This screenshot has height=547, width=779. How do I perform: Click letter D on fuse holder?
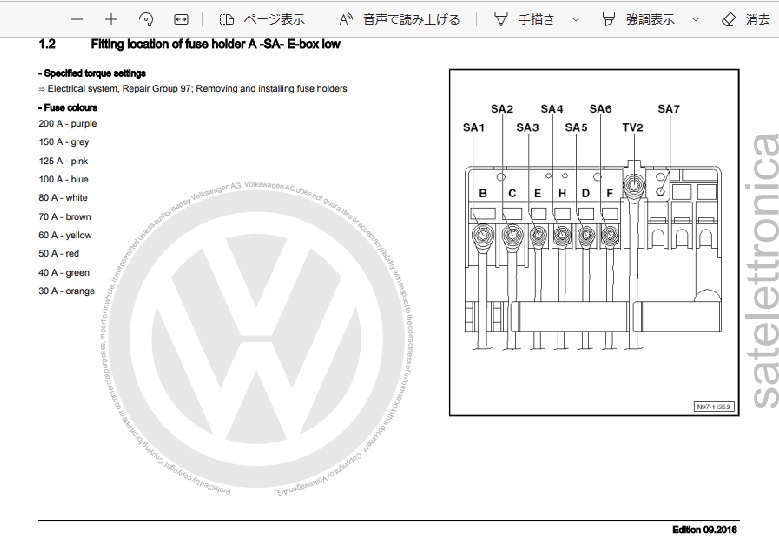point(586,193)
